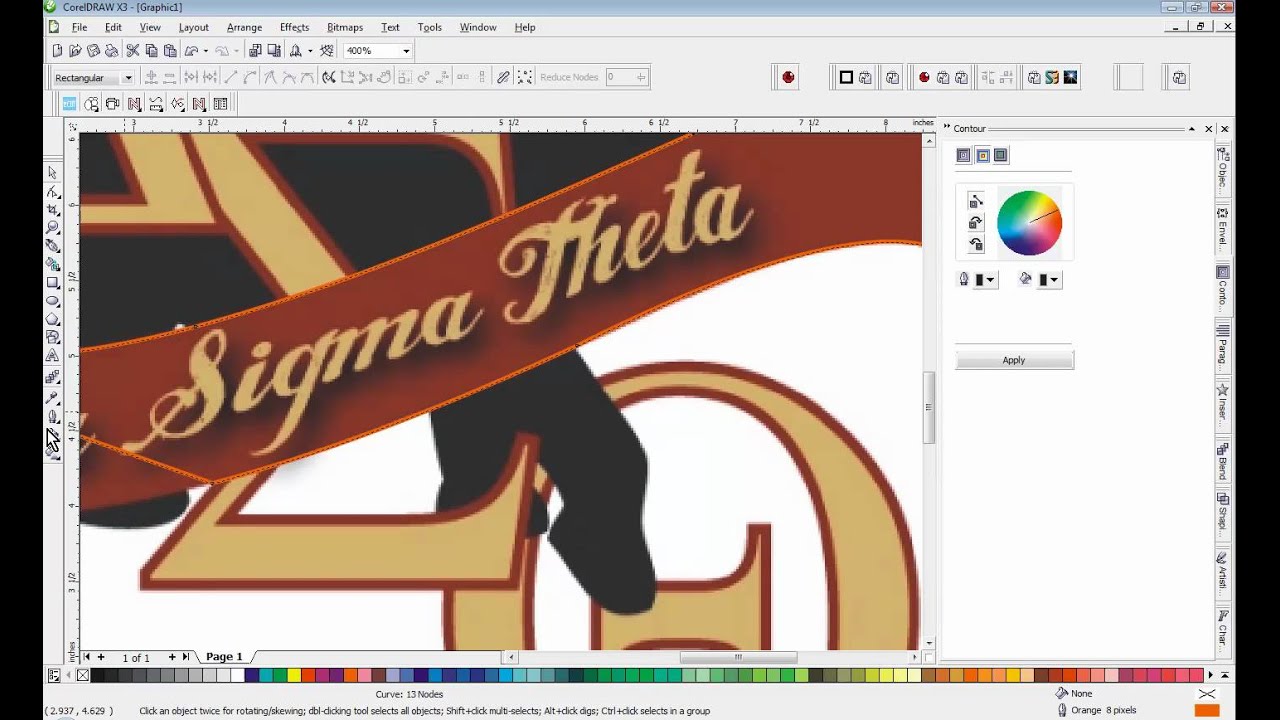Add a page with the plus button after '1 of 1'

tap(172, 657)
